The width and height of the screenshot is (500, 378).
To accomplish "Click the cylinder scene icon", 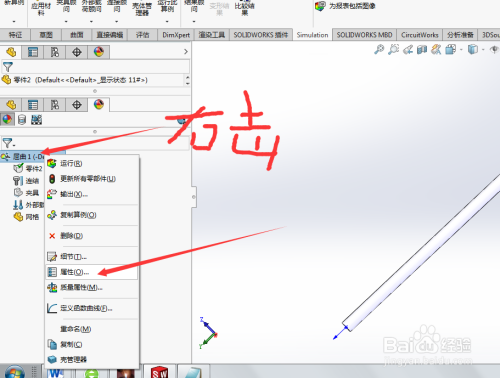I will point(22,120).
